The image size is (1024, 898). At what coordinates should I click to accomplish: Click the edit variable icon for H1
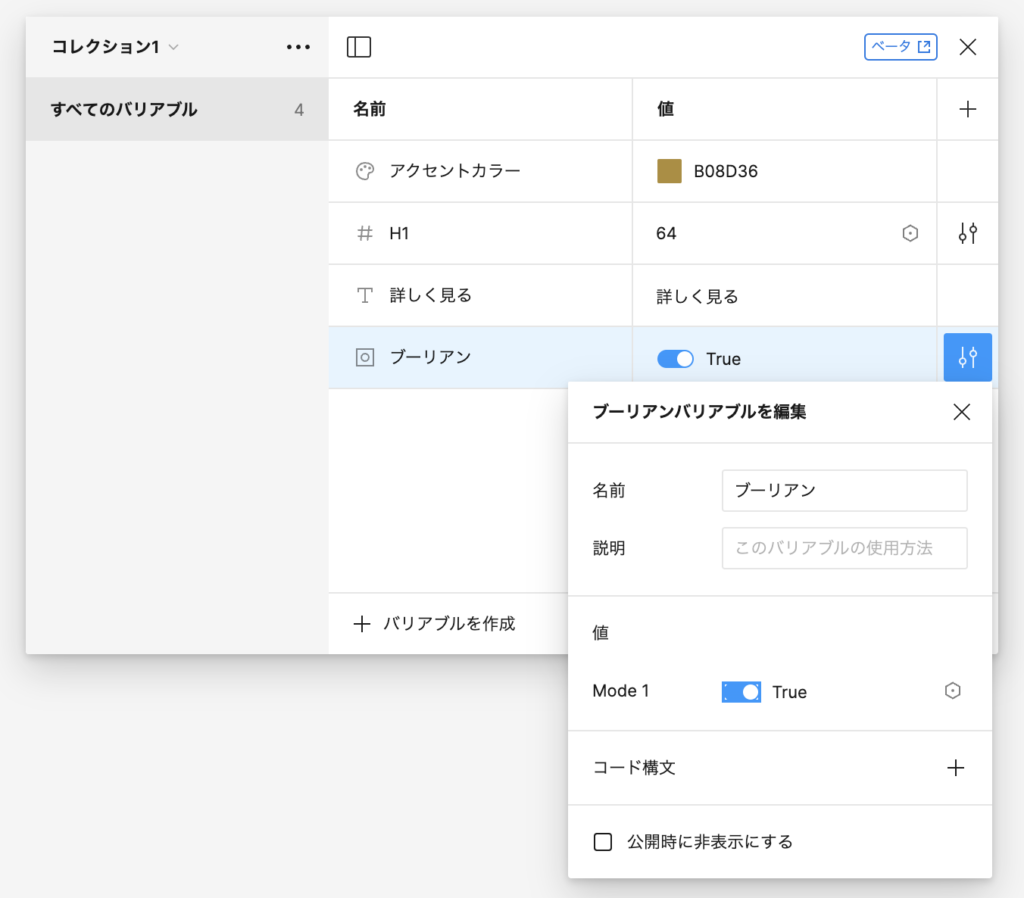pyautogui.click(x=967, y=234)
